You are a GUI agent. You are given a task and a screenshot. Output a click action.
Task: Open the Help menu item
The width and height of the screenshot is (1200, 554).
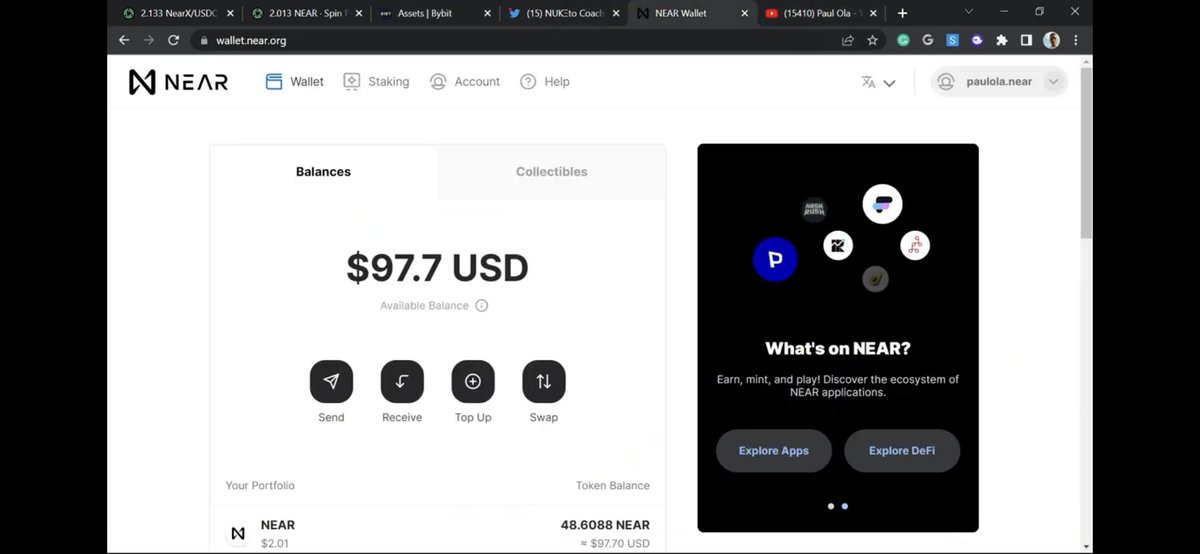pyautogui.click(x=545, y=82)
